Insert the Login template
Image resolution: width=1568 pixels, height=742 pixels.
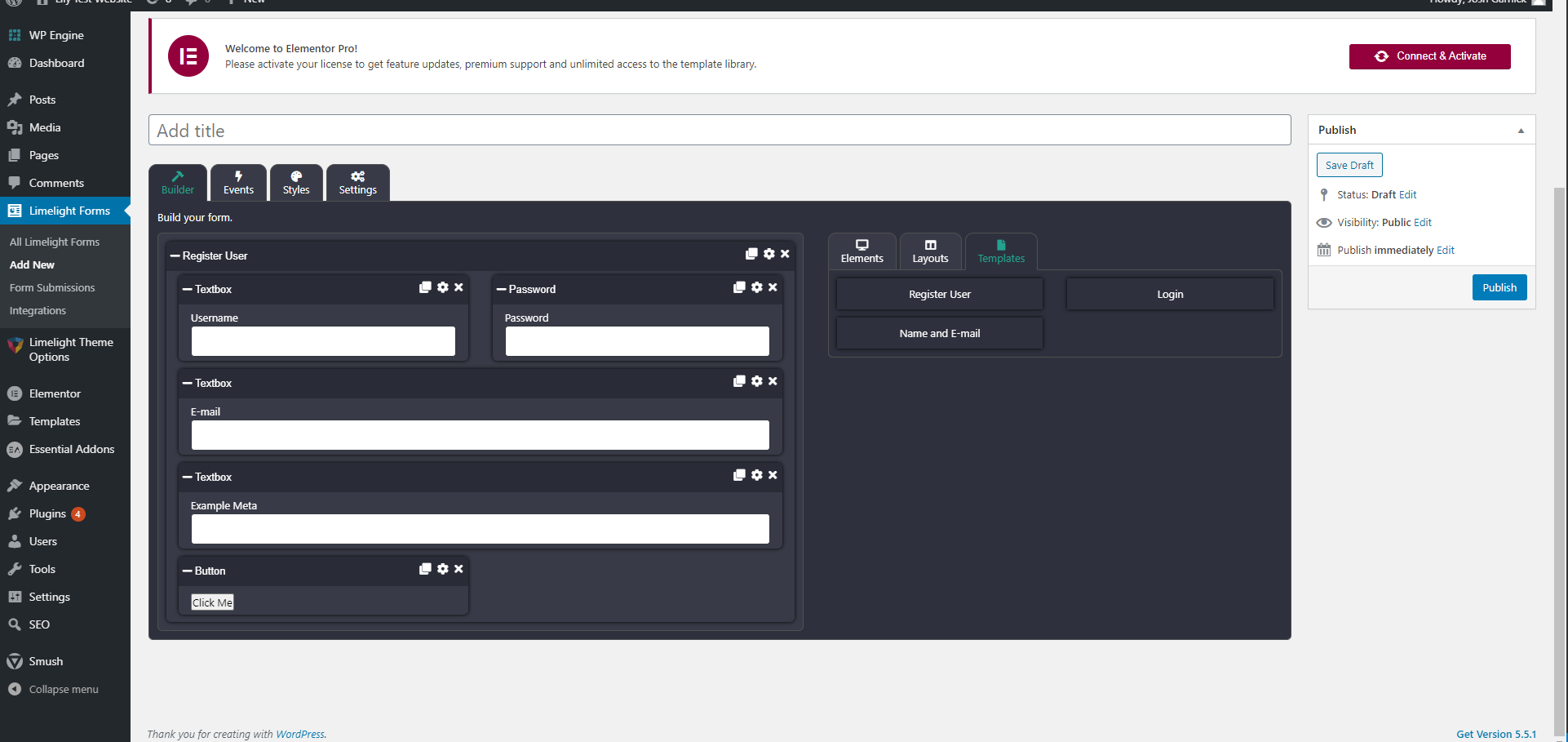pyautogui.click(x=1169, y=295)
